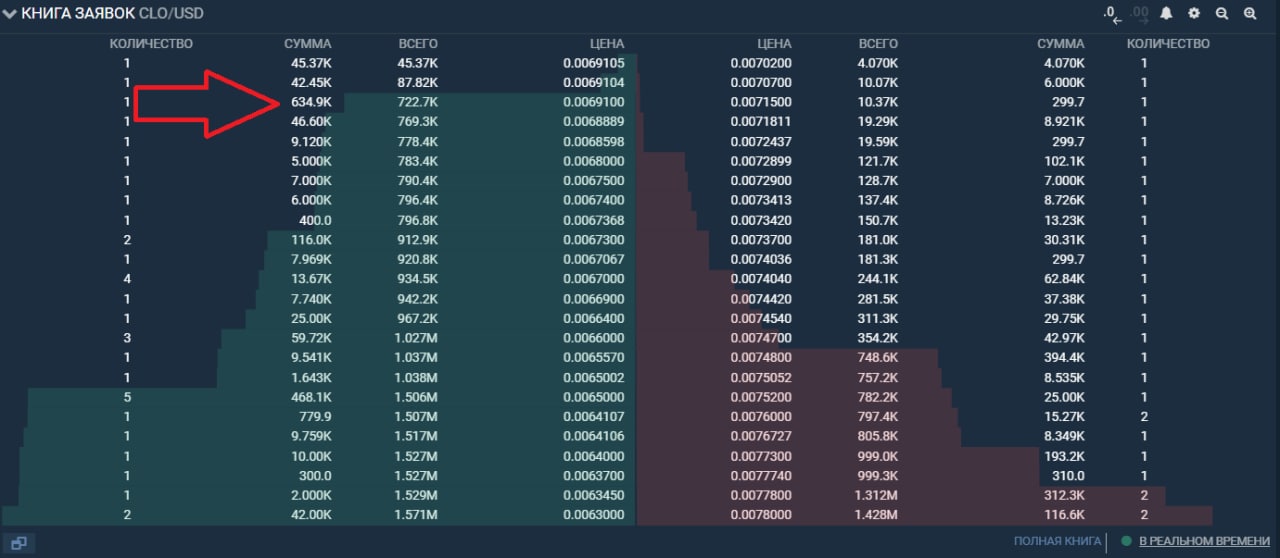Viewport: 1280px width, 558px height.
Task: Select ask price 0.0075200
Action: (x=761, y=397)
